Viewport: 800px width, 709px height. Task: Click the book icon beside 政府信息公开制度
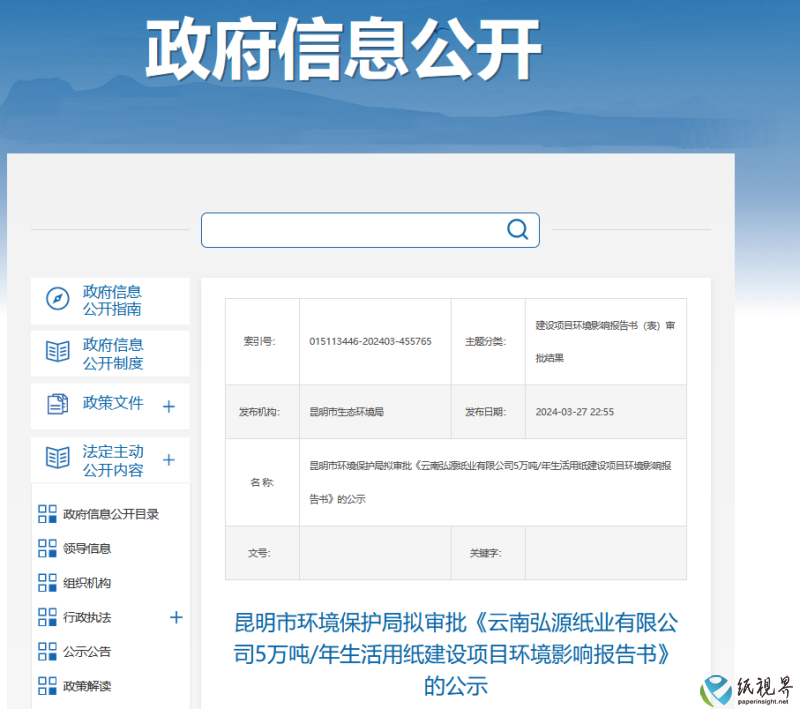coord(58,351)
